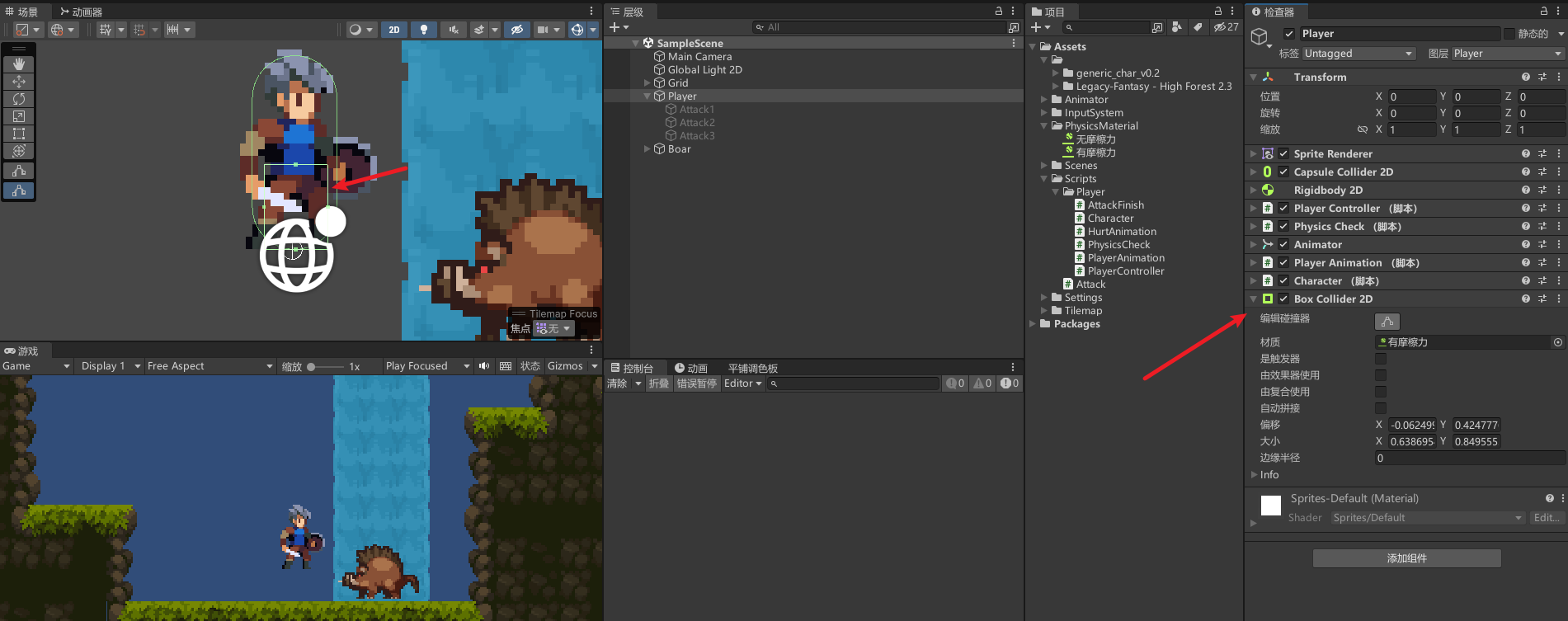The height and width of the screenshot is (621, 1568).
Task: Click the Game view 状态 (Stats) button
Action: (530, 366)
